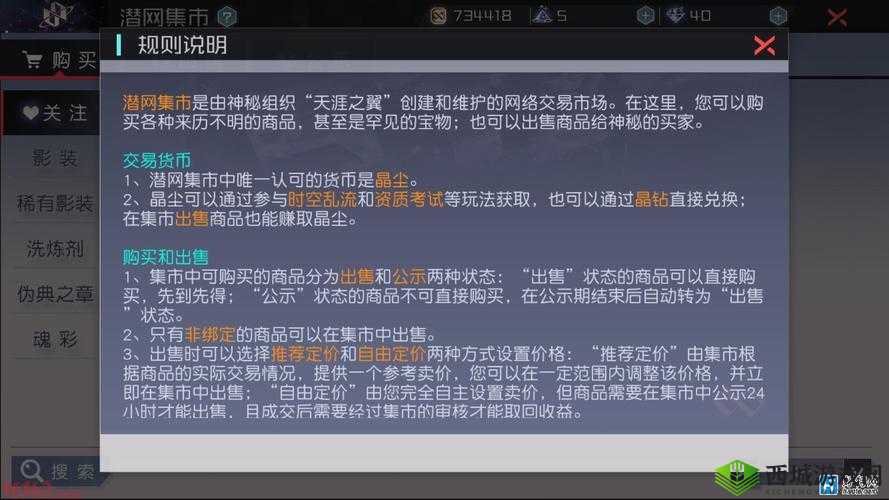Screen dimensions: 889x500
Task: Close the 规则说明 rules dialog
Action: pyautogui.click(x=764, y=45)
